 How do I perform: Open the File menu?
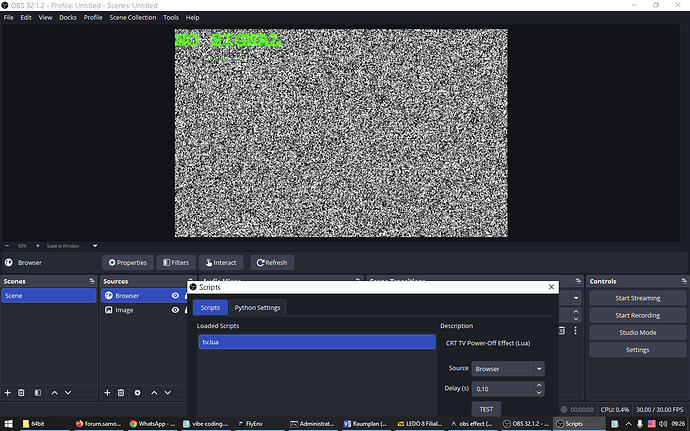[x=8, y=18]
